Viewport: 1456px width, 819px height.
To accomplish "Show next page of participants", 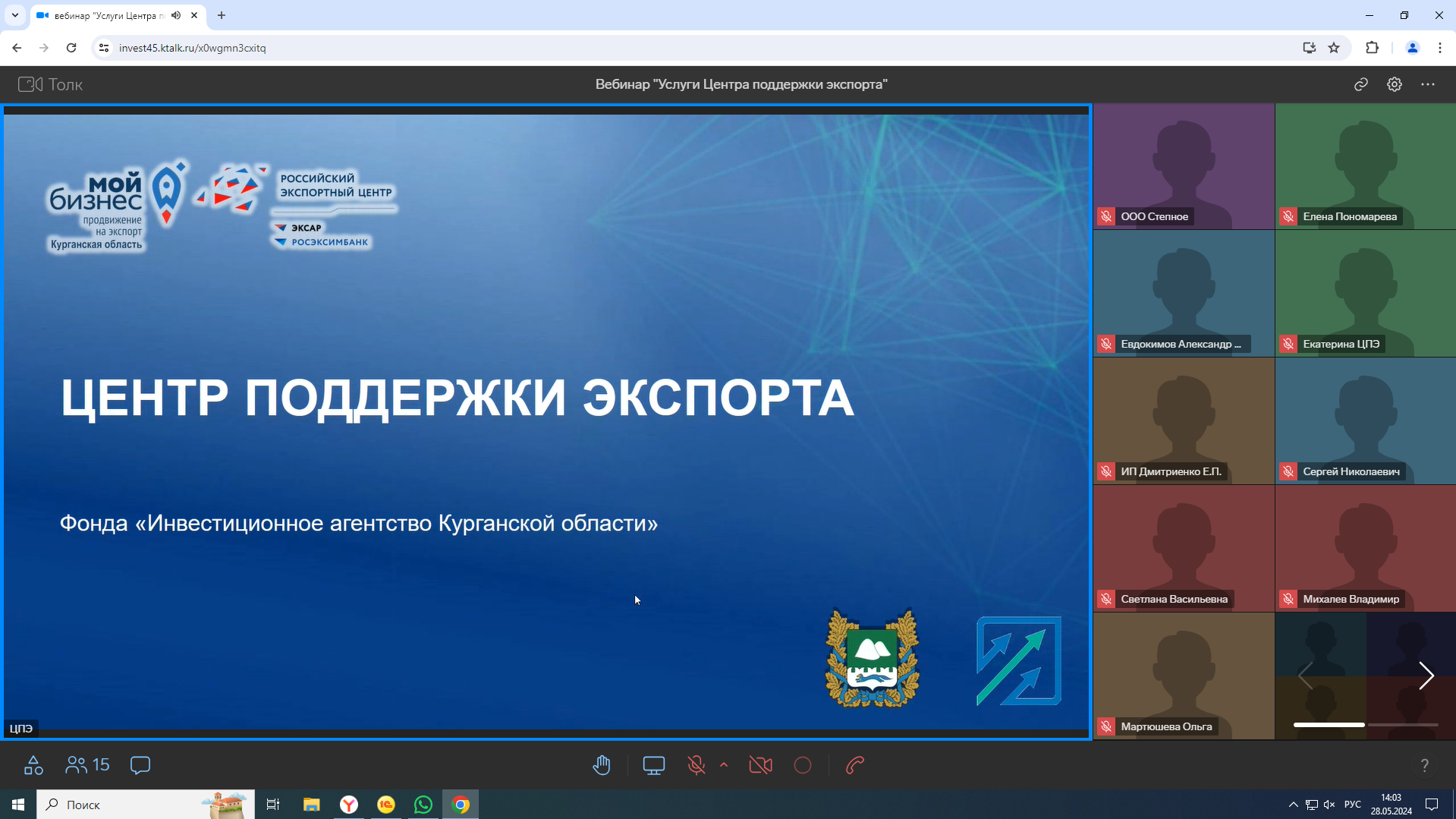I will point(1426,676).
